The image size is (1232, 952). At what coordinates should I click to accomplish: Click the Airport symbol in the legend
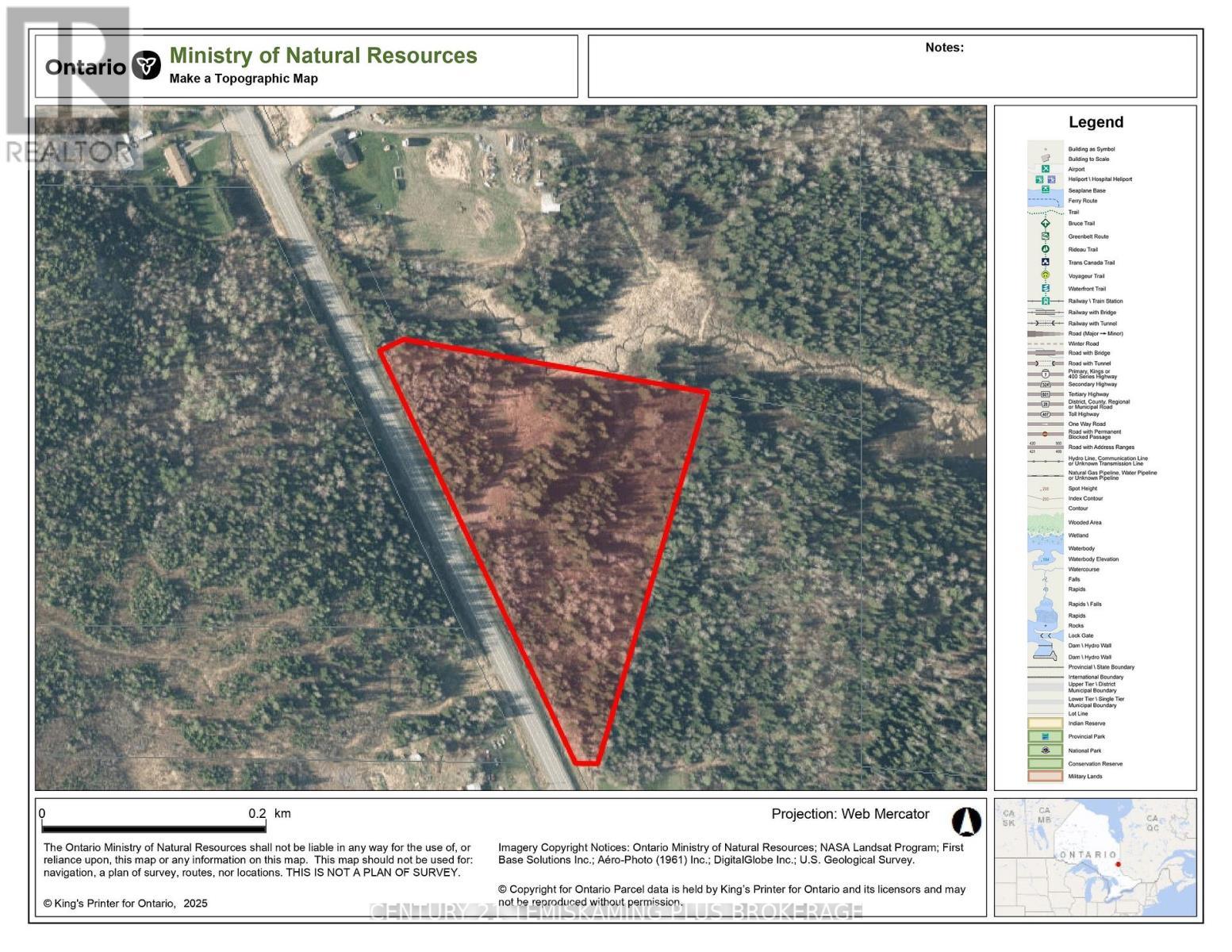tap(1046, 169)
